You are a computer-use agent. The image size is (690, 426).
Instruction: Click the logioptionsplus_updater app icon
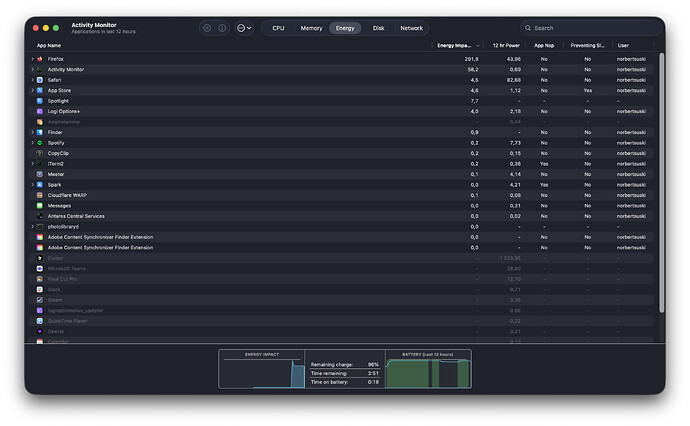(40, 310)
